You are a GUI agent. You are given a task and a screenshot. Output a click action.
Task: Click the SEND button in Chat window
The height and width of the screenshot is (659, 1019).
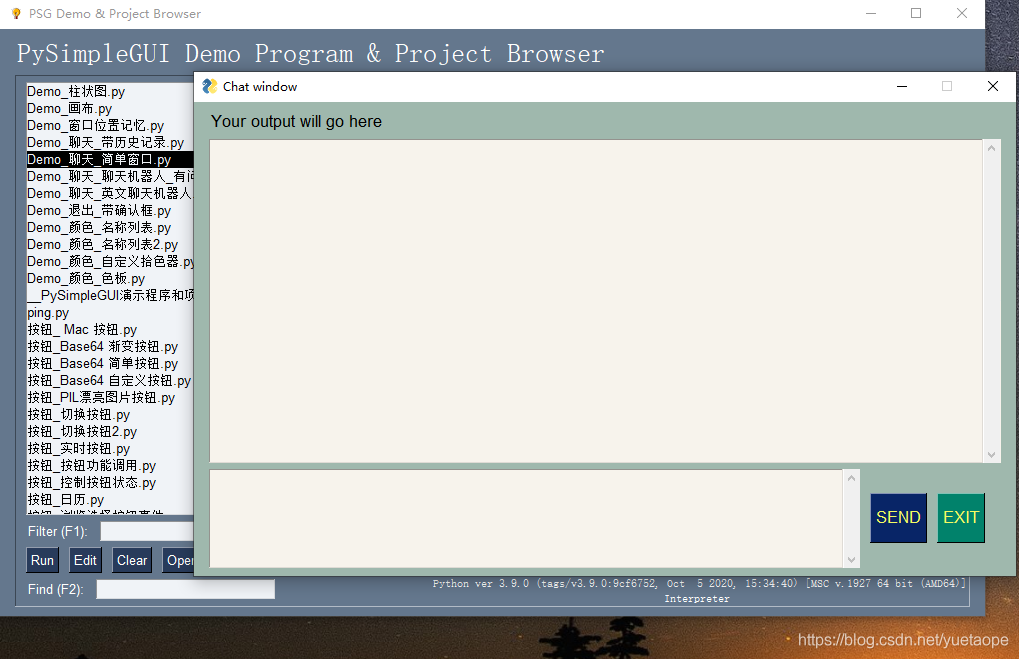click(x=898, y=517)
